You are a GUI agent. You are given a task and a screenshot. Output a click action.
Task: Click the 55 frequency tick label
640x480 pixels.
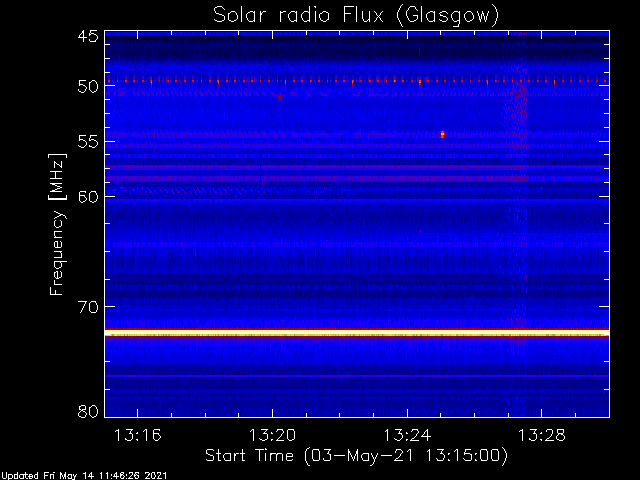tap(88, 142)
